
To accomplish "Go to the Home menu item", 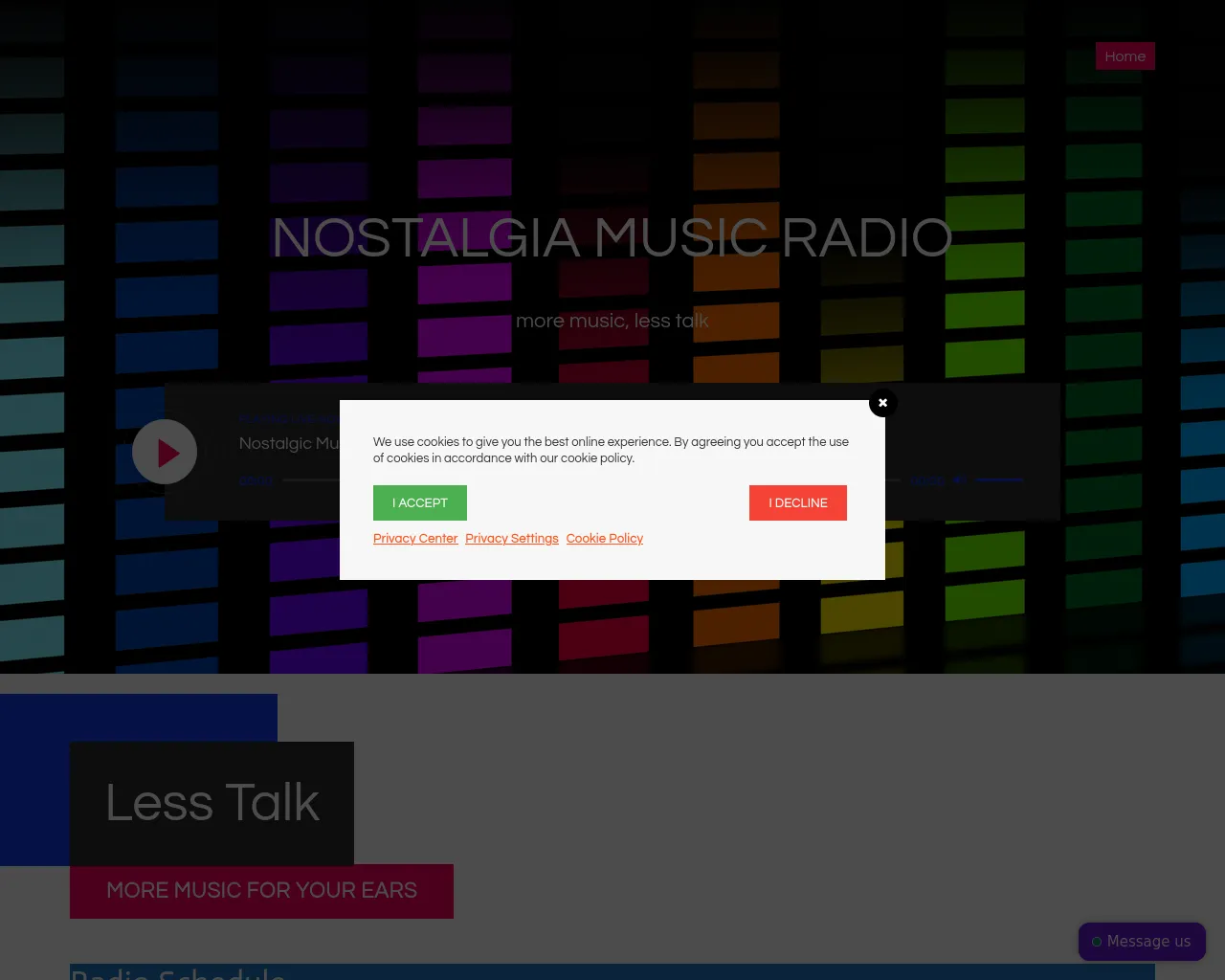I will tap(1125, 56).
